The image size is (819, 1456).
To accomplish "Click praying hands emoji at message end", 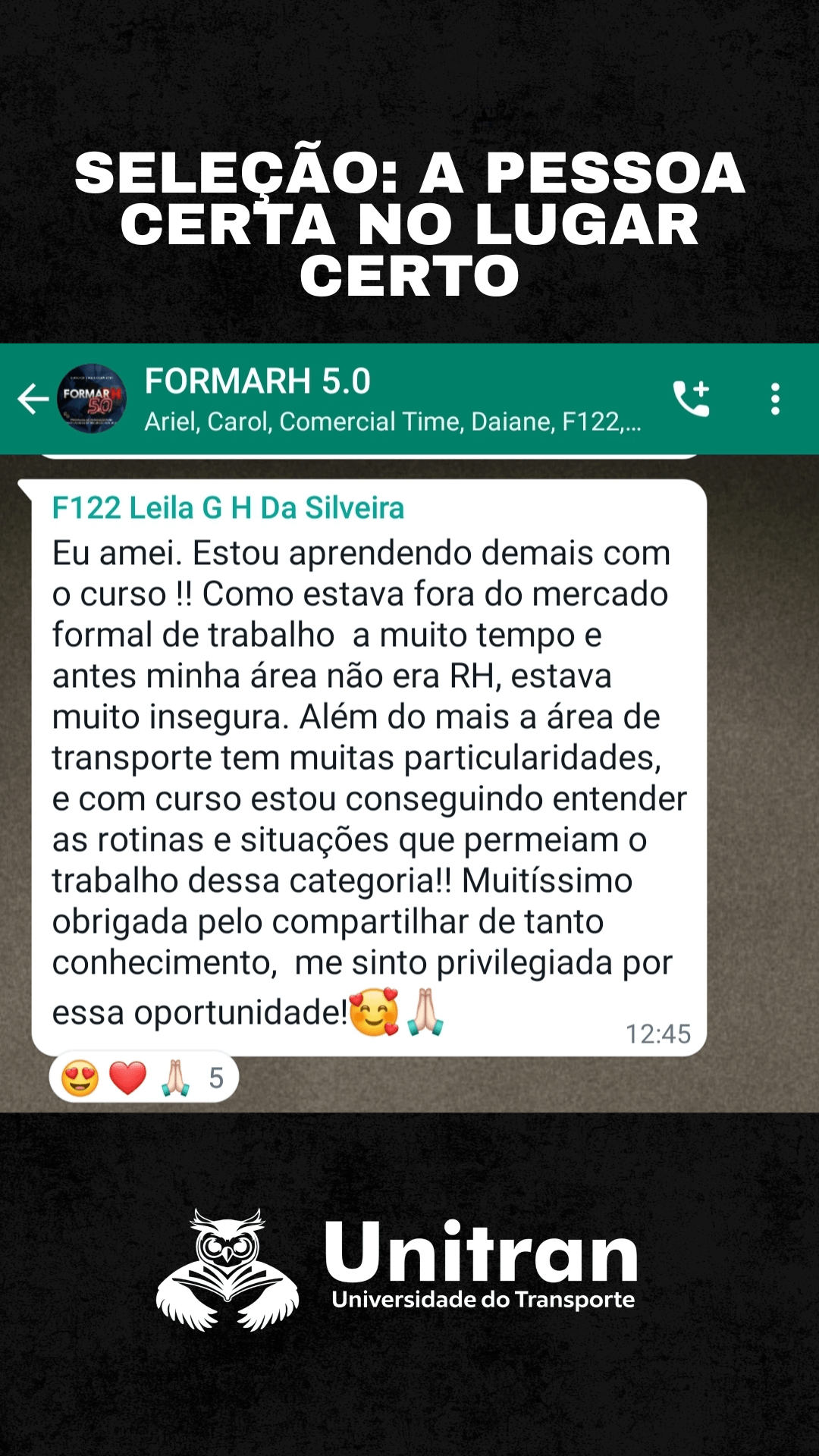I will (x=425, y=1012).
